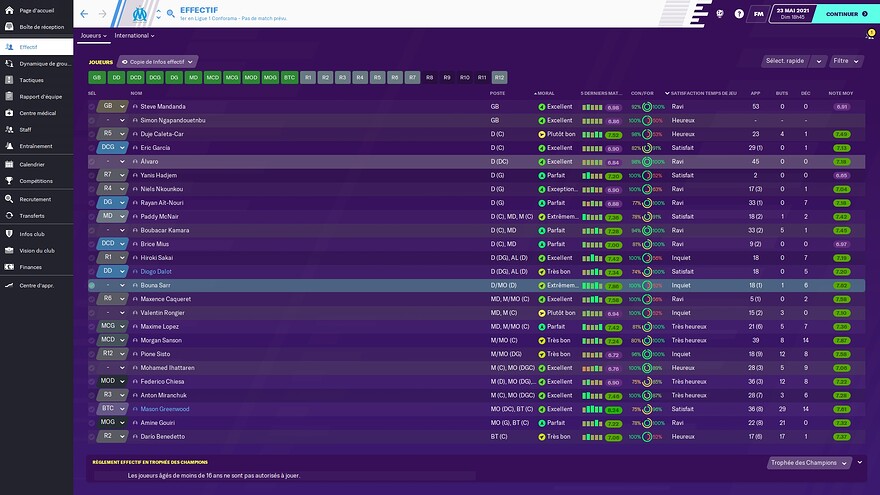Open the Tactiques sidebar section
Screen dimensions: 880x495
click(30, 80)
